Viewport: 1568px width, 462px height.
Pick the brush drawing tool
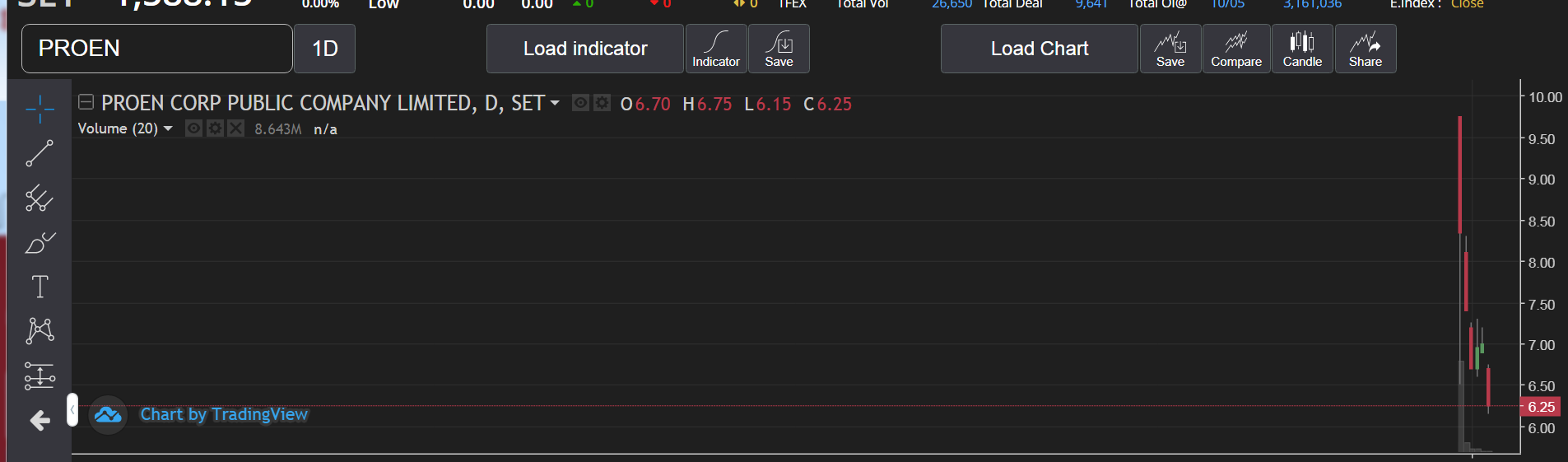pos(40,243)
